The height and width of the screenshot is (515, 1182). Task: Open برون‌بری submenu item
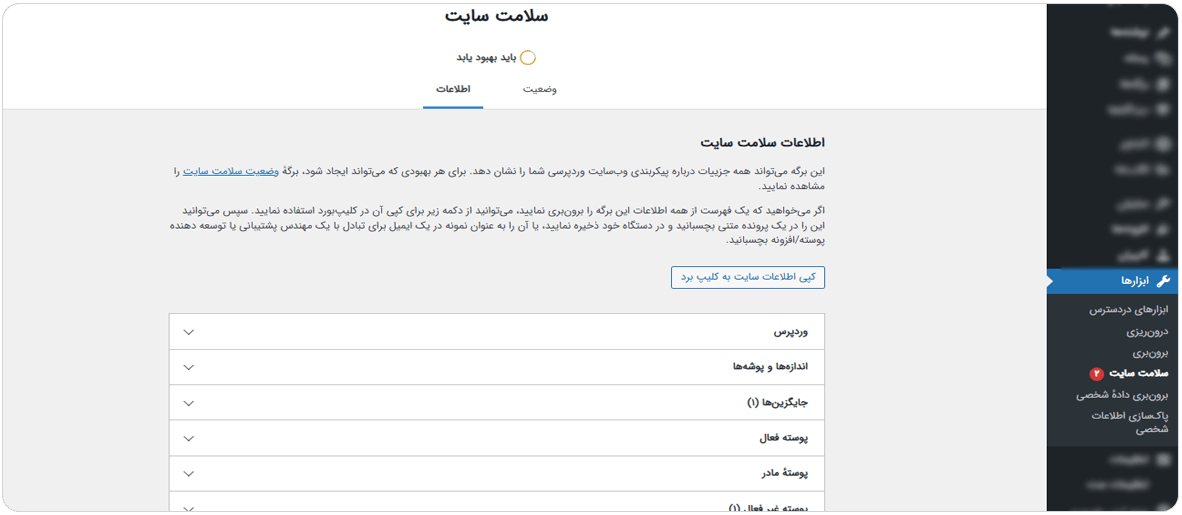point(1151,352)
